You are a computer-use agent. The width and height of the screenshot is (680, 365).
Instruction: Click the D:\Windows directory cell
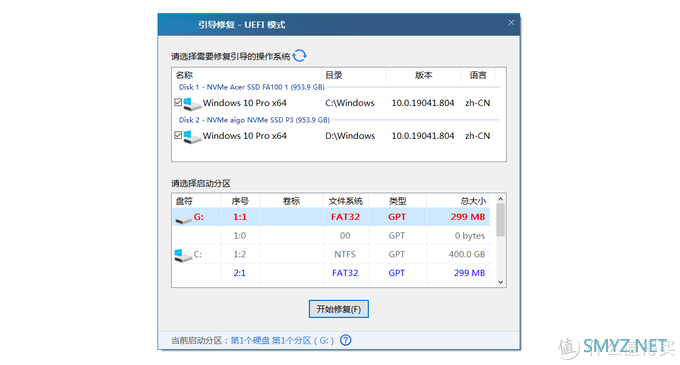click(350, 136)
